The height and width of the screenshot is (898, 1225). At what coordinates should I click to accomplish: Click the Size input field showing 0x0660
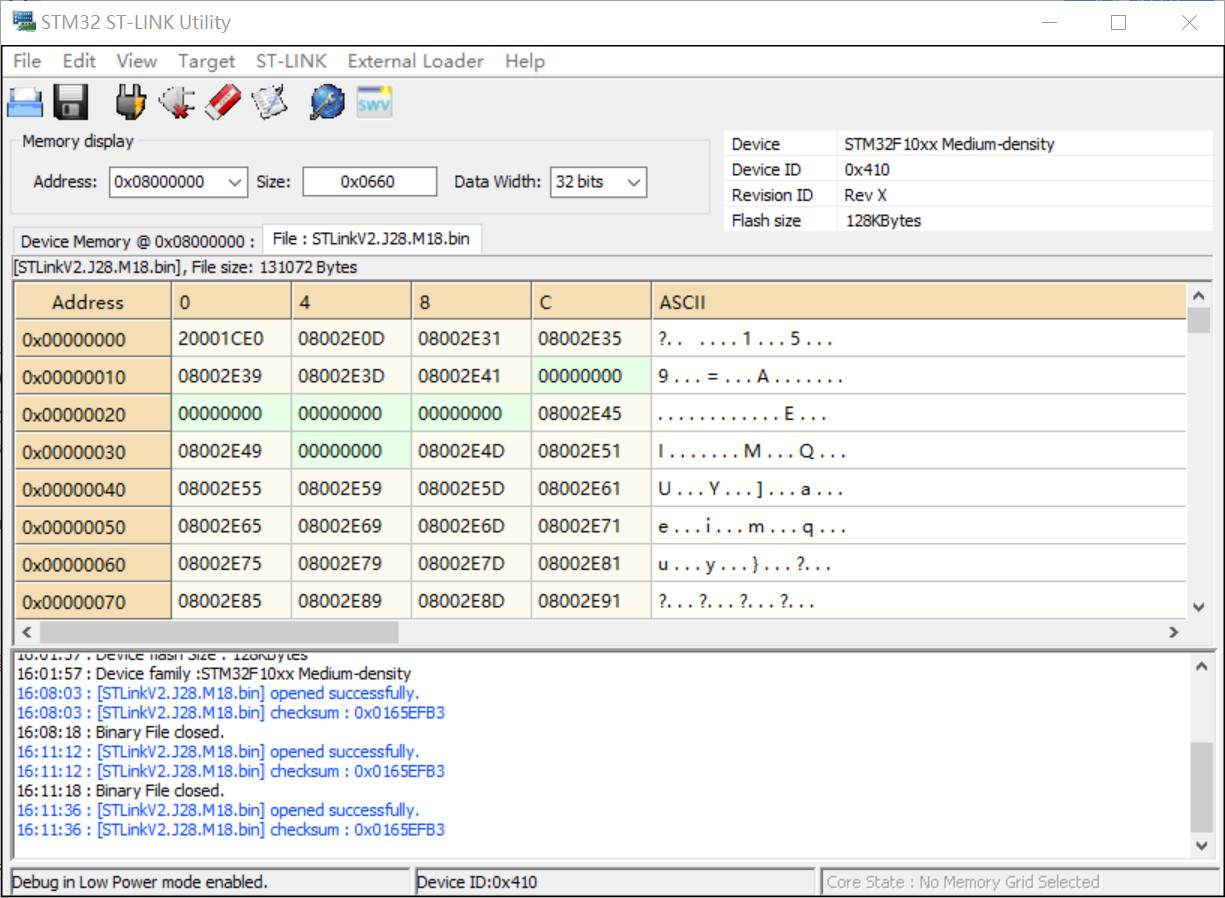pos(369,182)
